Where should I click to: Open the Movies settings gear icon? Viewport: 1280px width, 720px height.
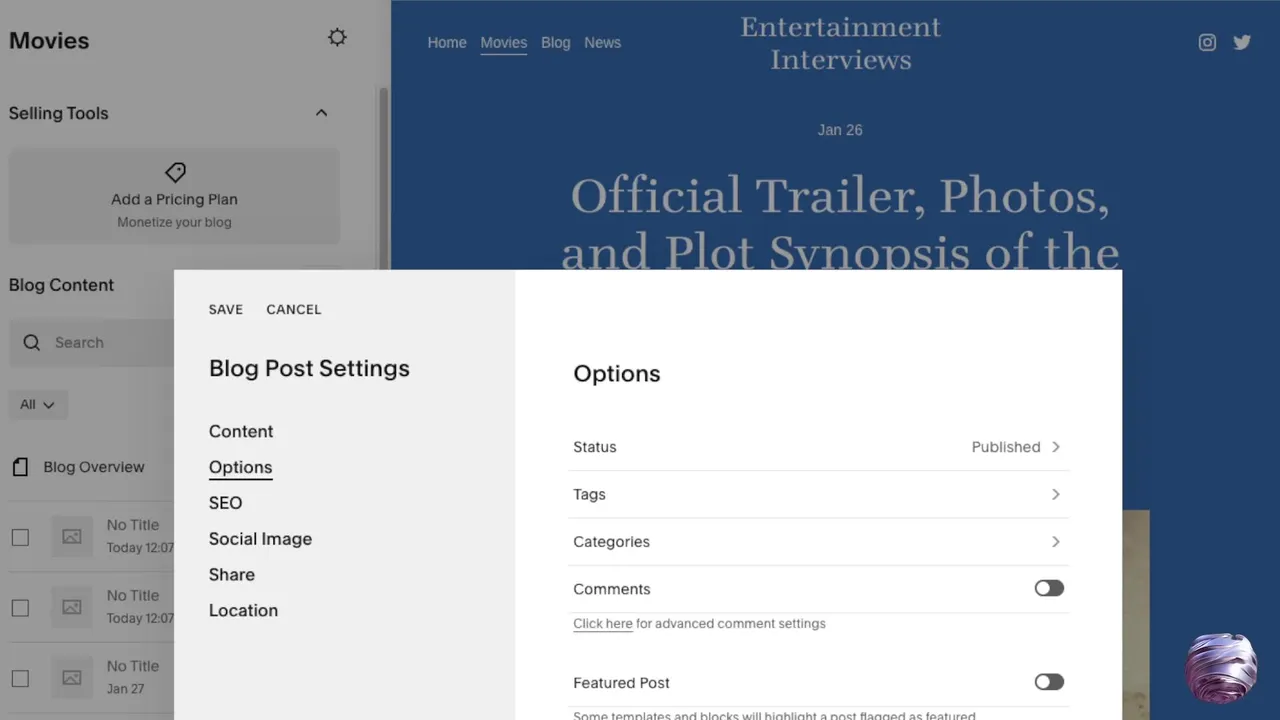pyautogui.click(x=337, y=38)
